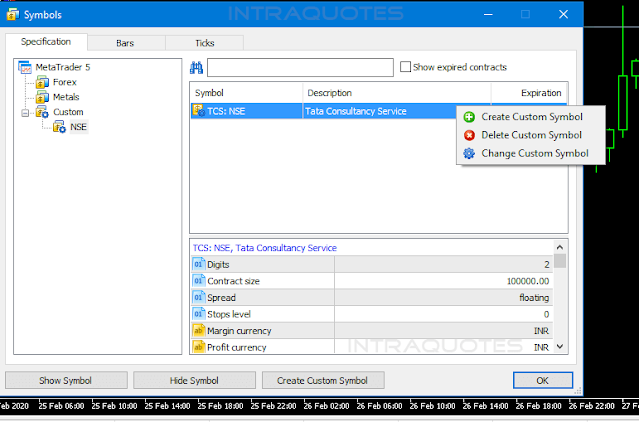Select the NSE tree item

coord(78,127)
